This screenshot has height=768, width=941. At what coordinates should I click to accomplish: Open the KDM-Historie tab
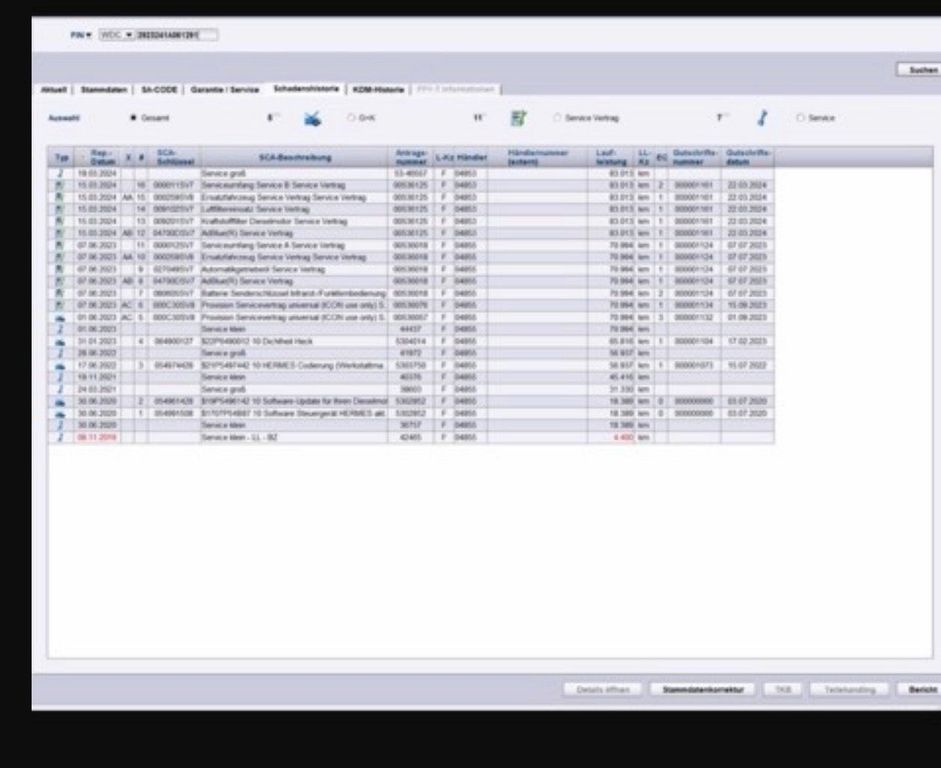click(x=378, y=89)
